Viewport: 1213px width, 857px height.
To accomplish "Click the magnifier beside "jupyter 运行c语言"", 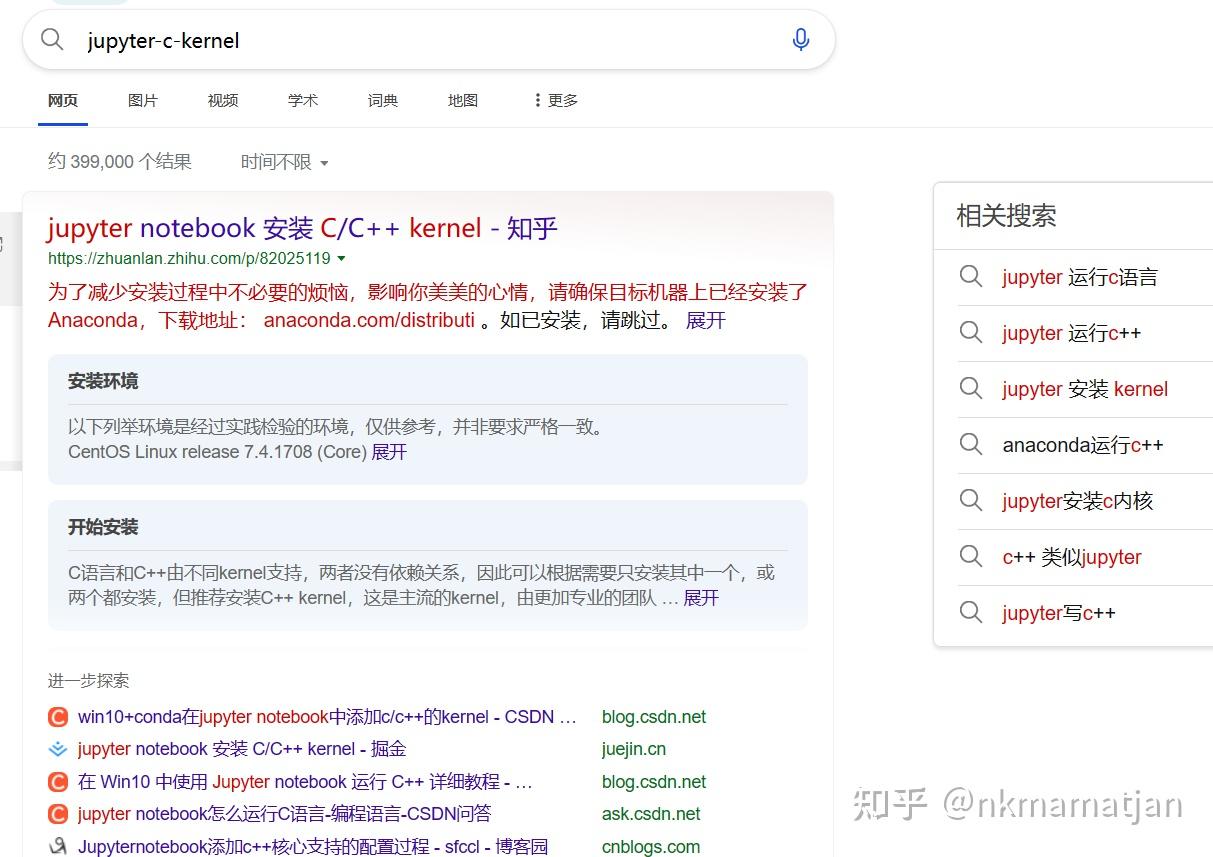I will pyautogui.click(x=971, y=277).
